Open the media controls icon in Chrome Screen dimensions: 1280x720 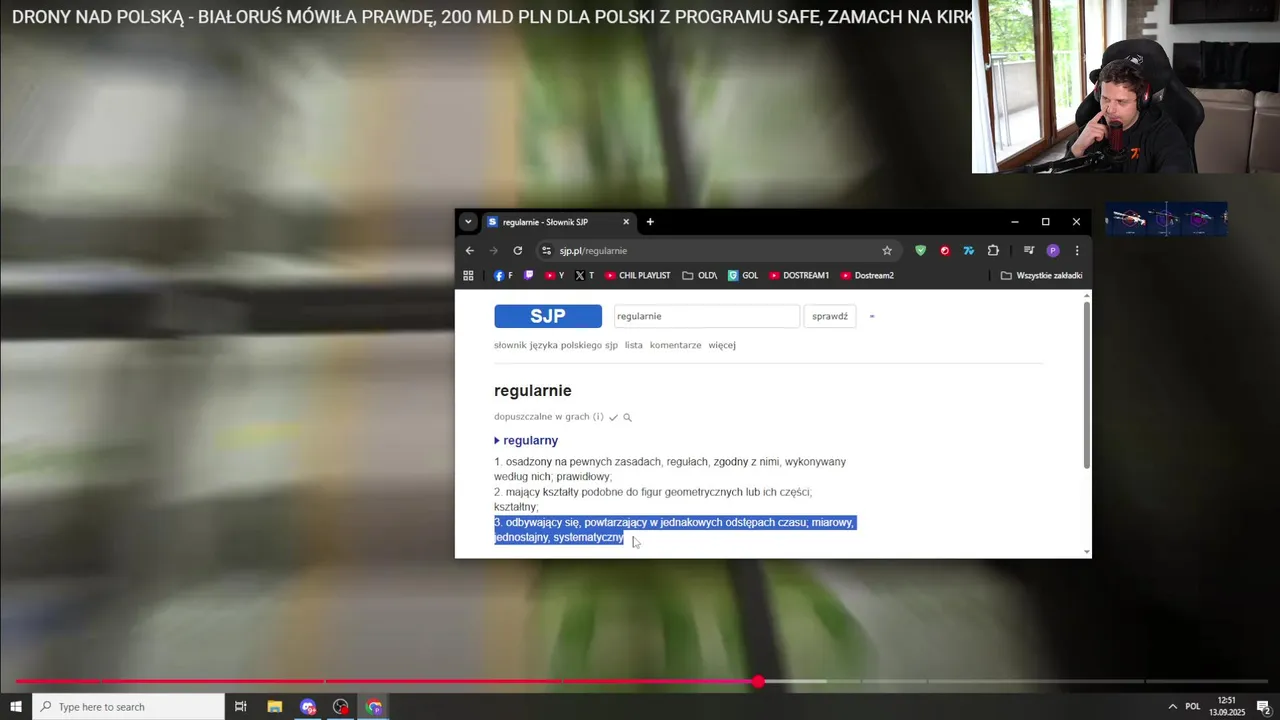(x=1029, y=251)
